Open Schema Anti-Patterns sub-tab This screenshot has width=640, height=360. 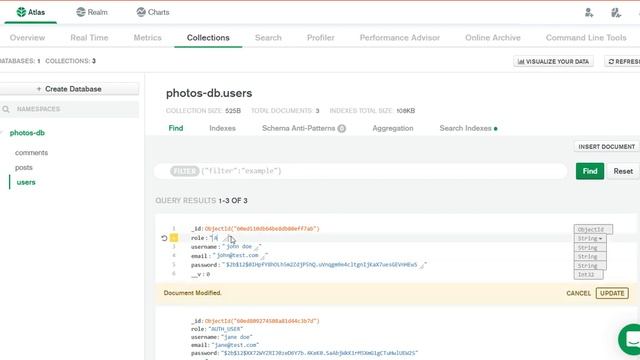298,128
